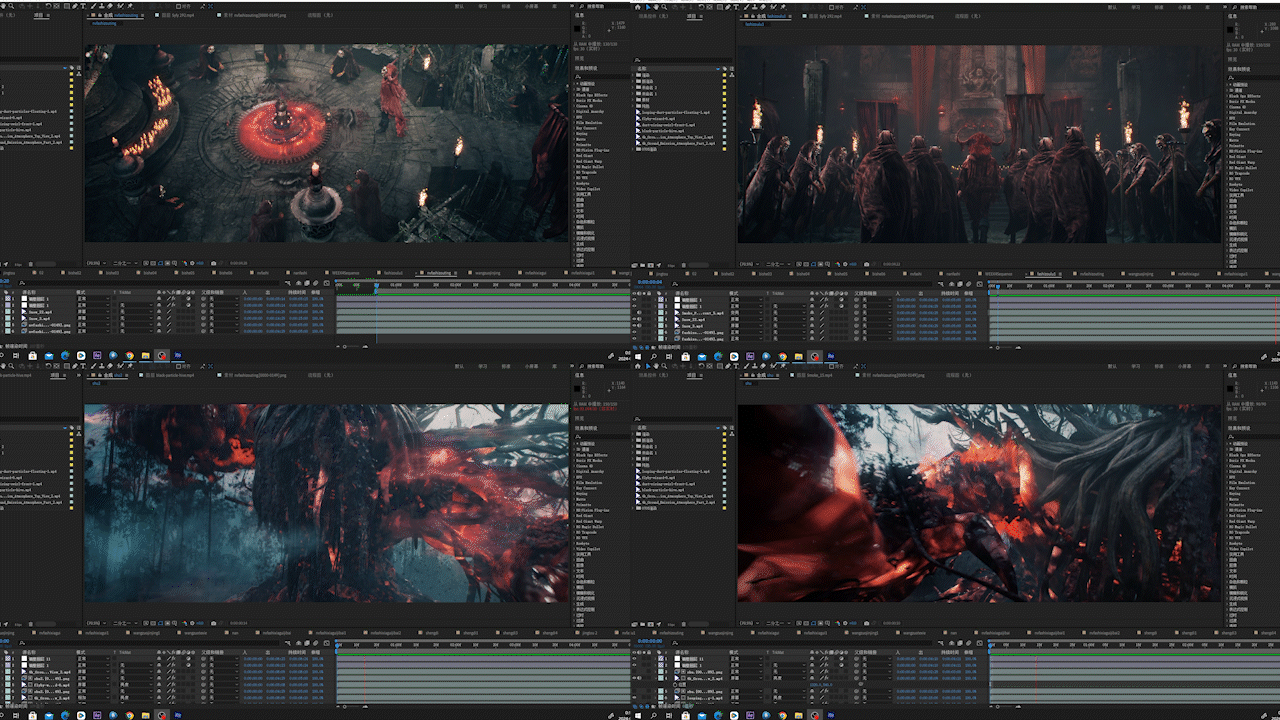Click timeline search magnifier in ritual circle window
This screenshot has width=1280, height=720.
22,283
